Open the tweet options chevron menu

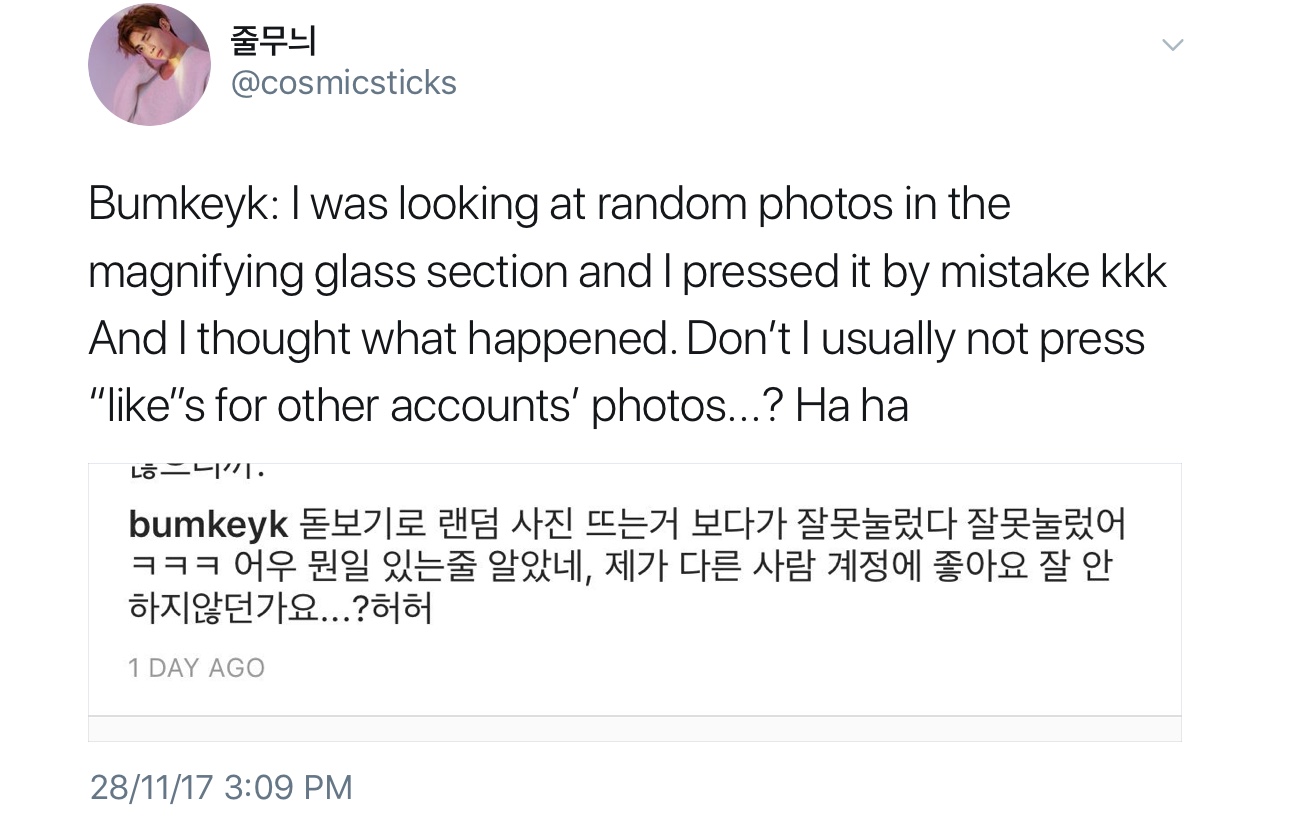click(x=1173, y=45)
